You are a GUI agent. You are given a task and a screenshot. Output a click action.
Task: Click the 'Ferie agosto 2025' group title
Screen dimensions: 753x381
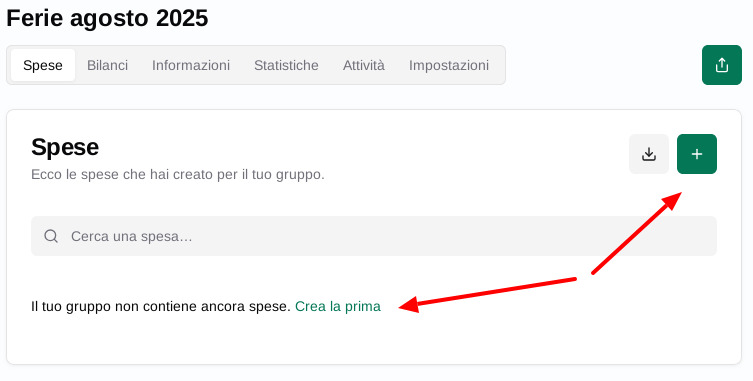click(107, 18)
